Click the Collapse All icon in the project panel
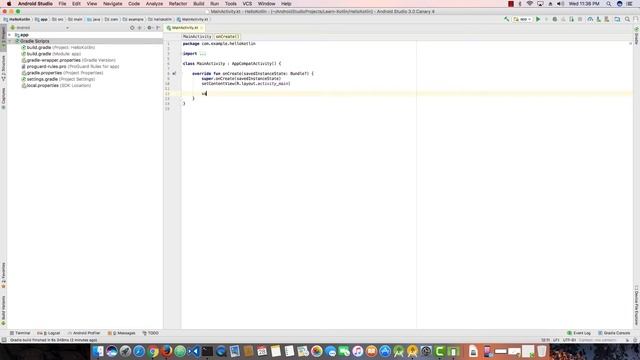640x360 pixels. click(140, 28)
